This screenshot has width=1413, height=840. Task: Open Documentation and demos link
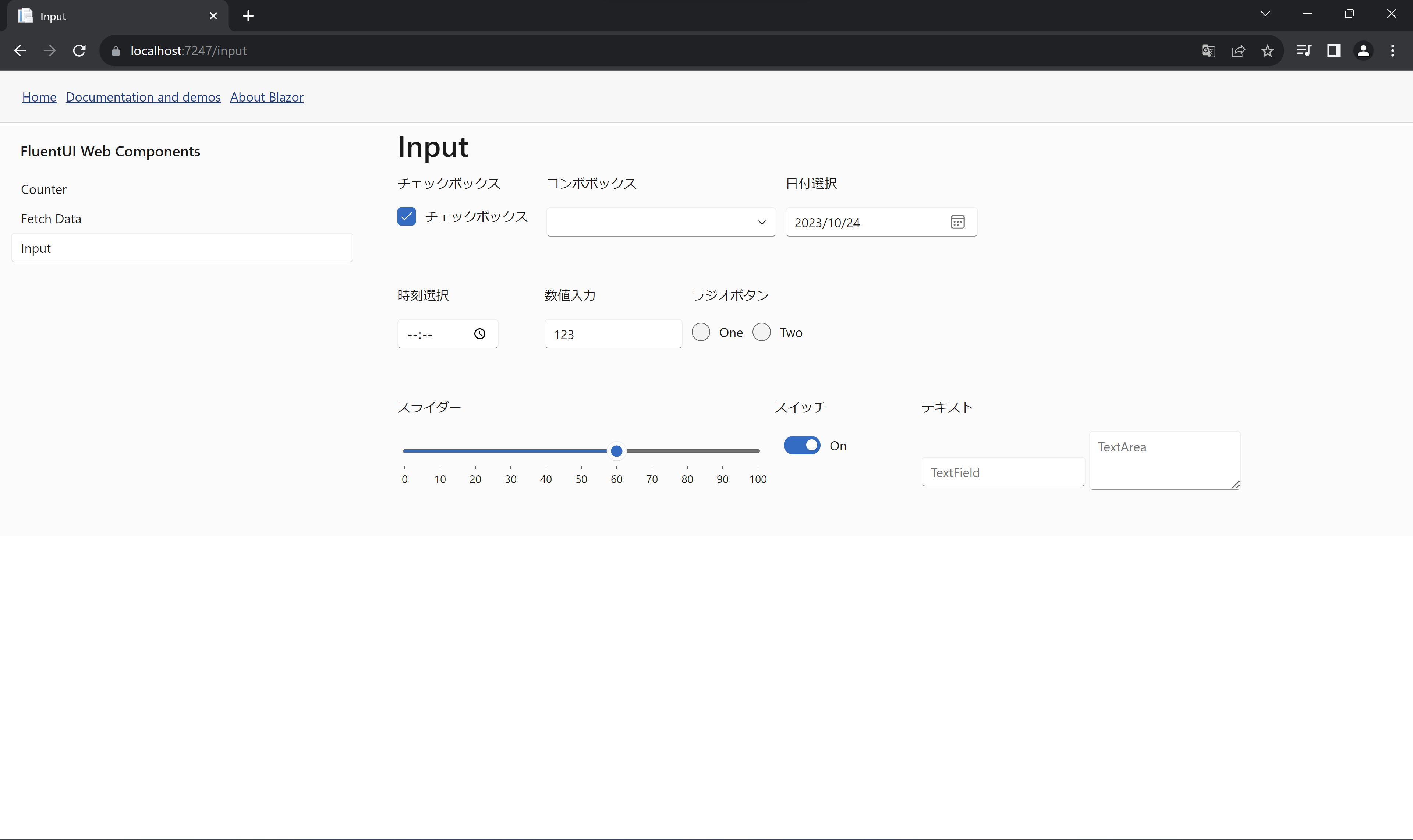point(143,97)
